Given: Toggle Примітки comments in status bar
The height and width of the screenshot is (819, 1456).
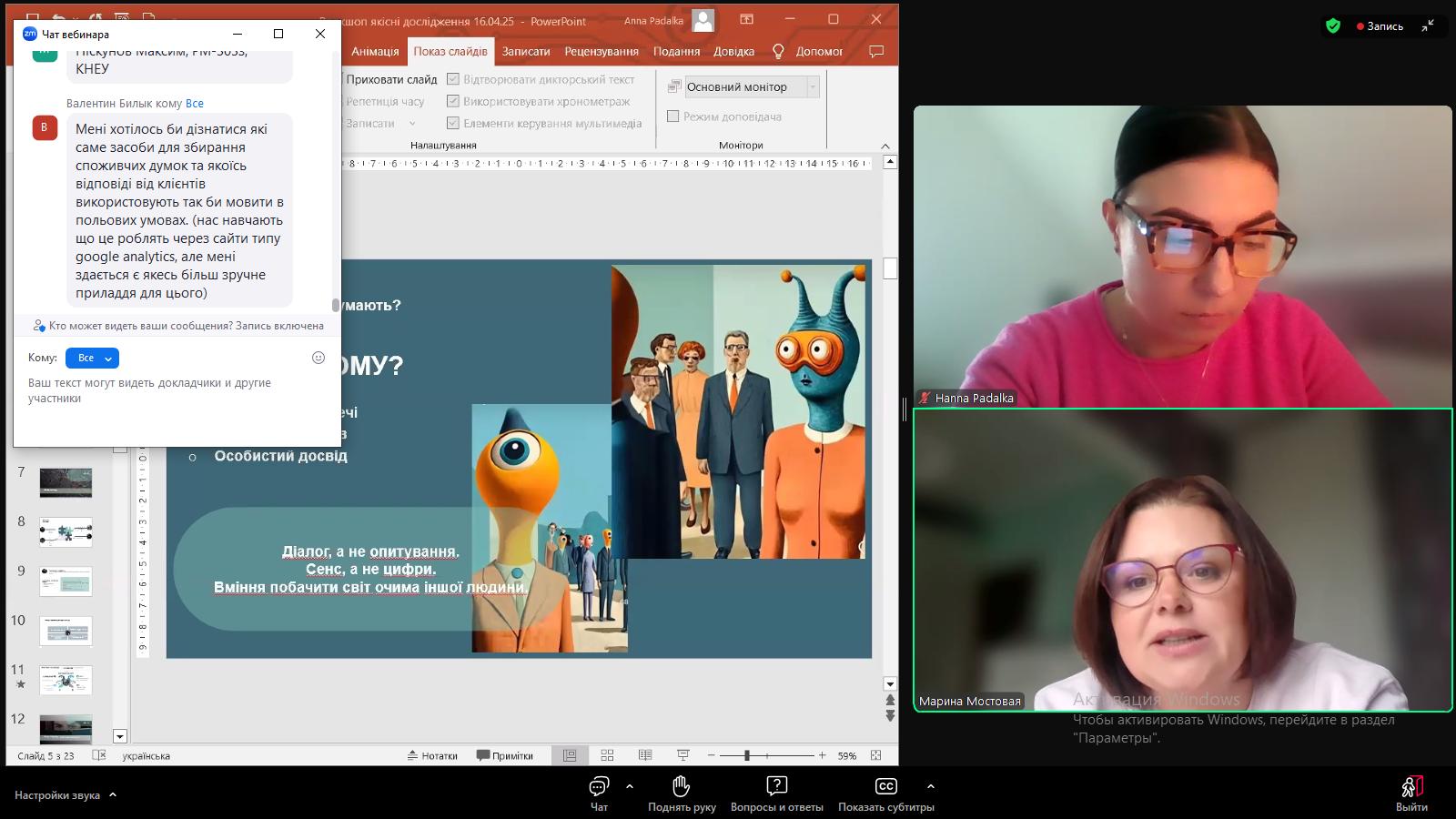Looking at the screenshot, I should [505, 755].
